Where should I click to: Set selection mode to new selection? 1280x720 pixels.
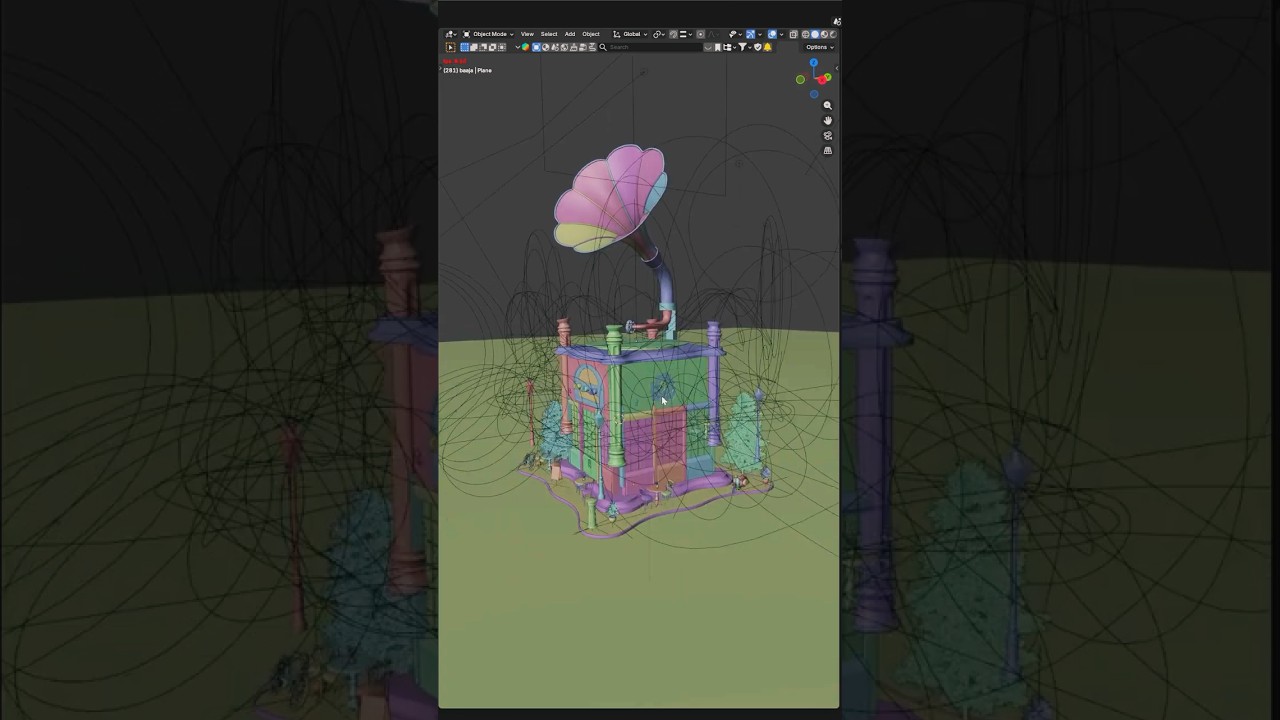pos(465,47)
